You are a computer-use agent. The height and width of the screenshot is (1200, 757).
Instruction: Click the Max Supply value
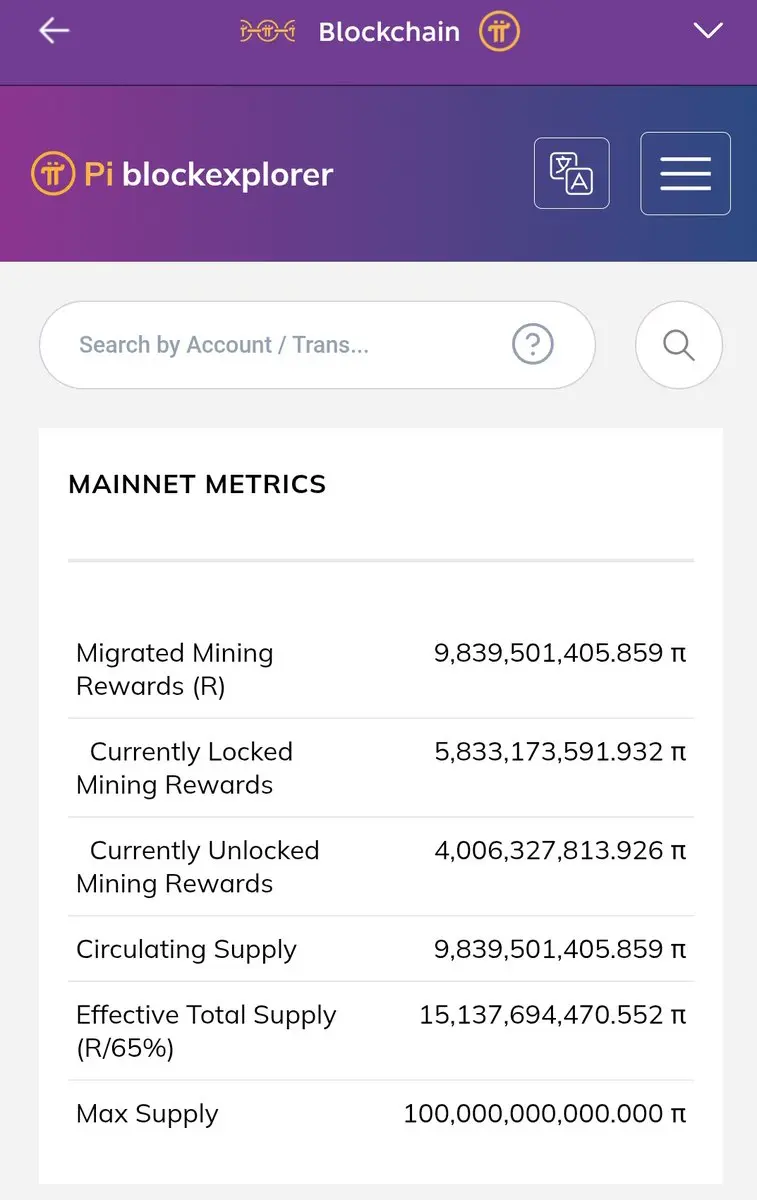[544, 1114]
